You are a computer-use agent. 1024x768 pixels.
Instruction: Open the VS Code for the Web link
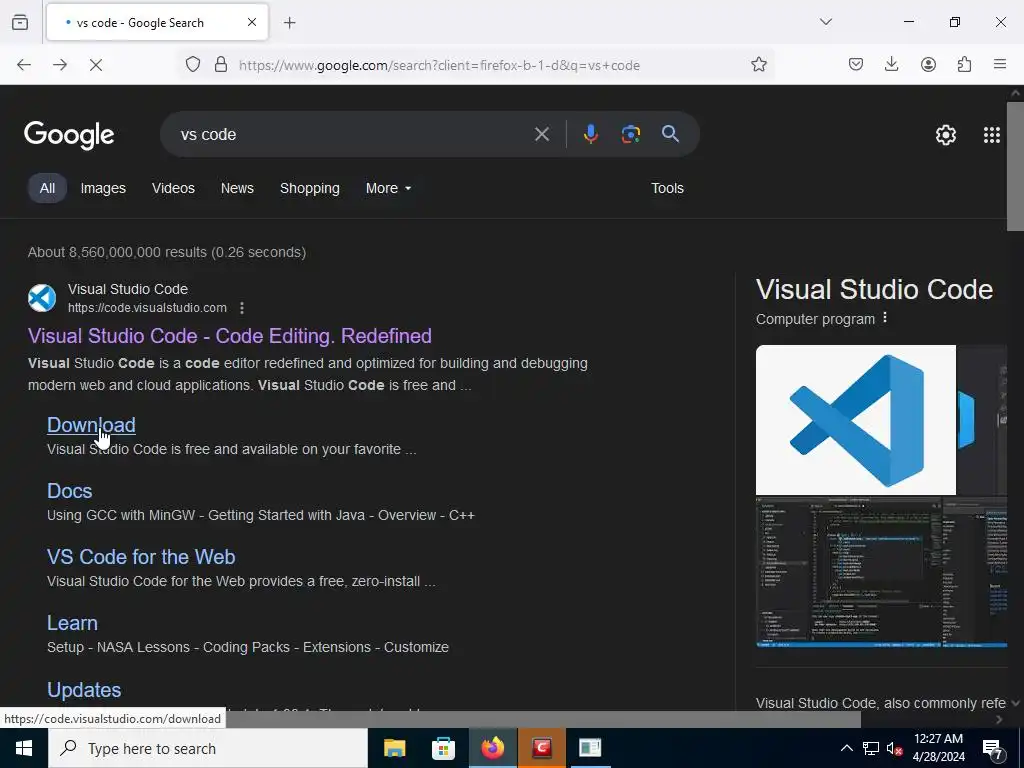pos(141,557)
